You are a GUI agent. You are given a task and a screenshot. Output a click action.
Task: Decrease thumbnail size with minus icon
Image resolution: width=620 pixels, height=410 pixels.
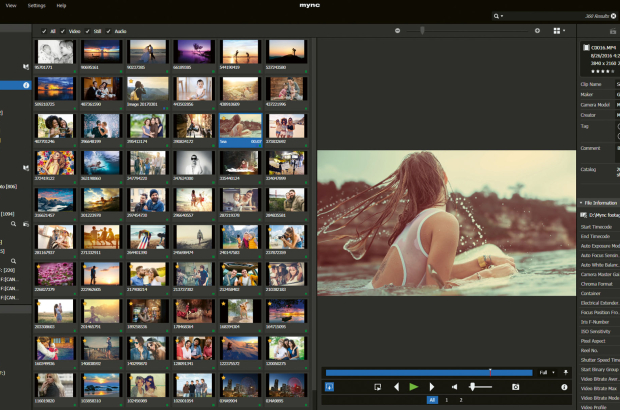[397, 30]
